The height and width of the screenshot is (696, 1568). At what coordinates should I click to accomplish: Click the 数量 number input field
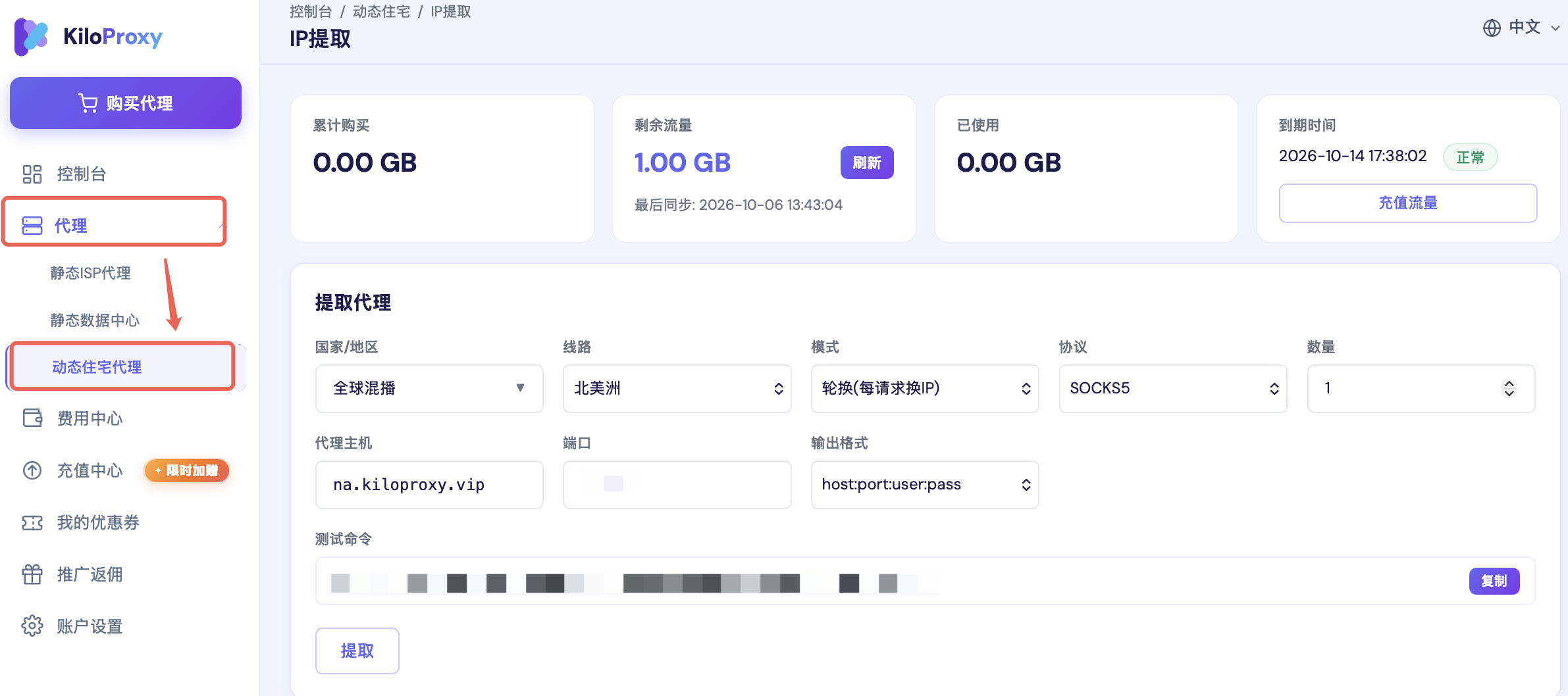pos(1421,389)
